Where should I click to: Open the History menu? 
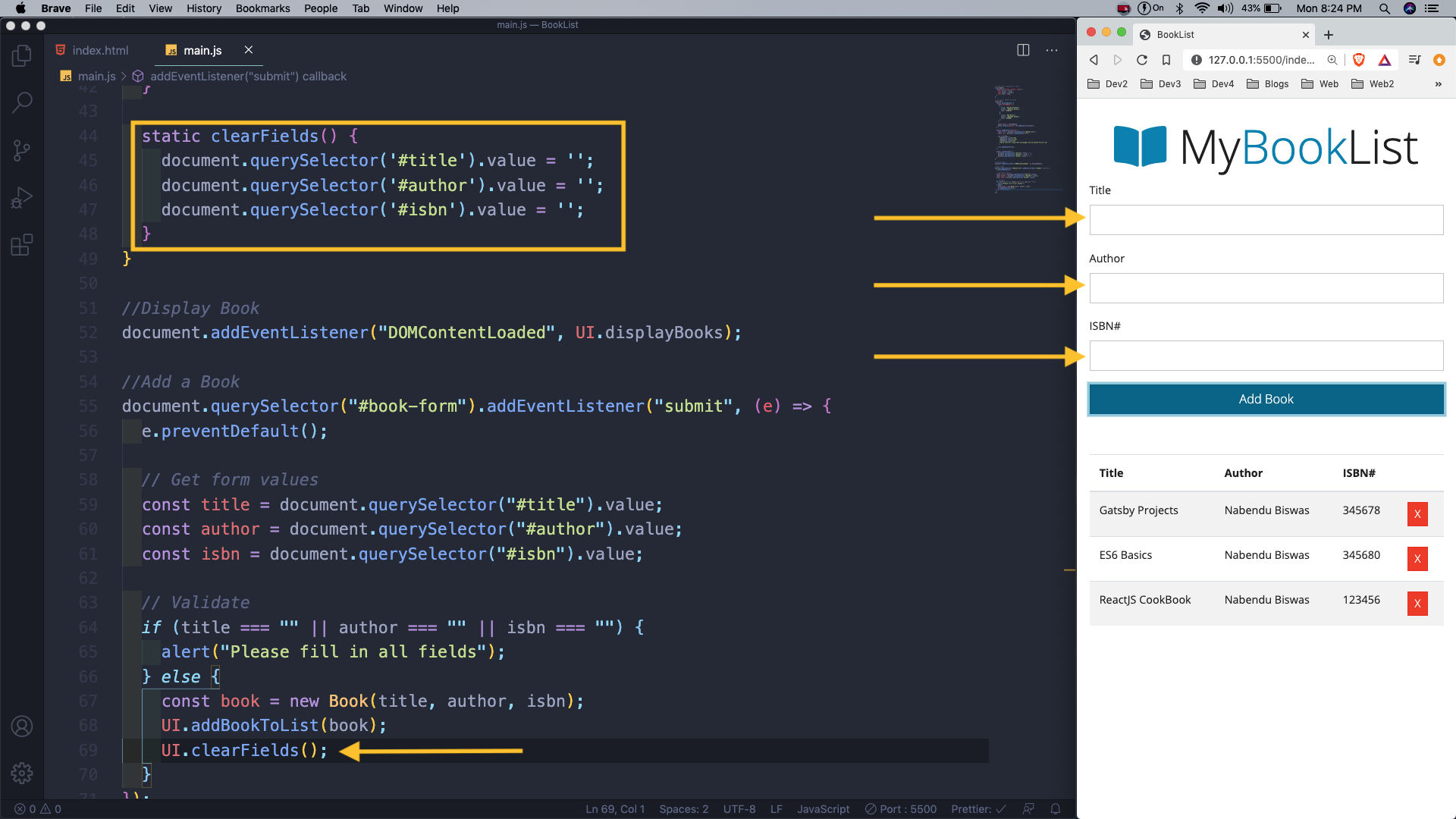coord(203,8)
